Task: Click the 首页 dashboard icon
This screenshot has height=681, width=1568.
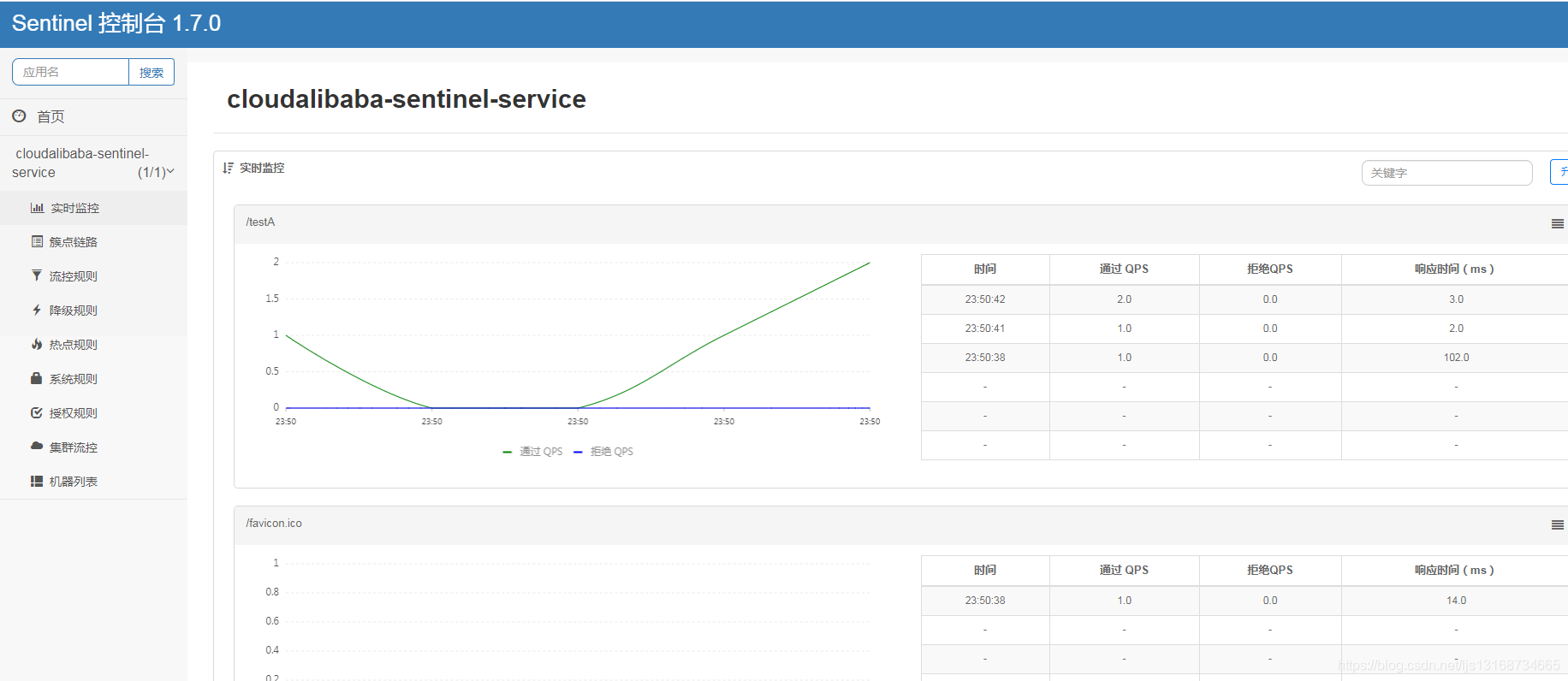Action: (x=19, y=115)
